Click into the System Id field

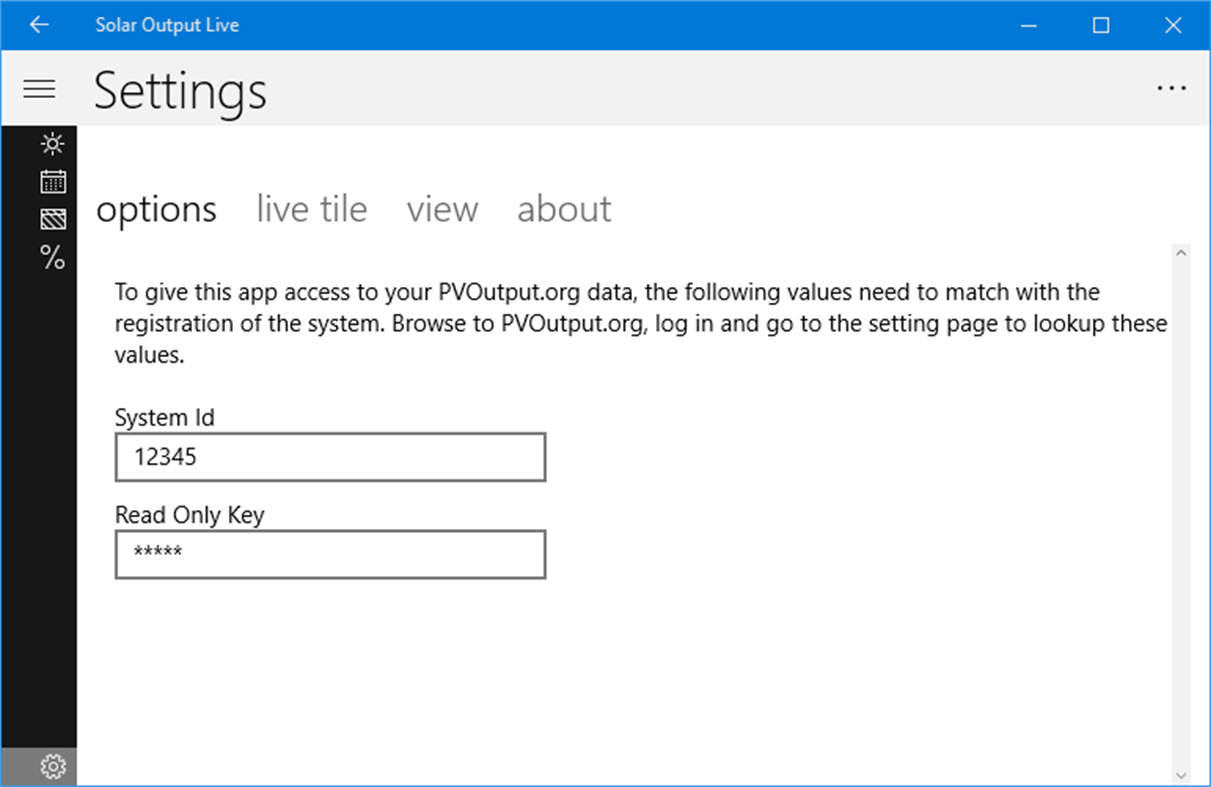pyautogui.click(x=330, y=458)
